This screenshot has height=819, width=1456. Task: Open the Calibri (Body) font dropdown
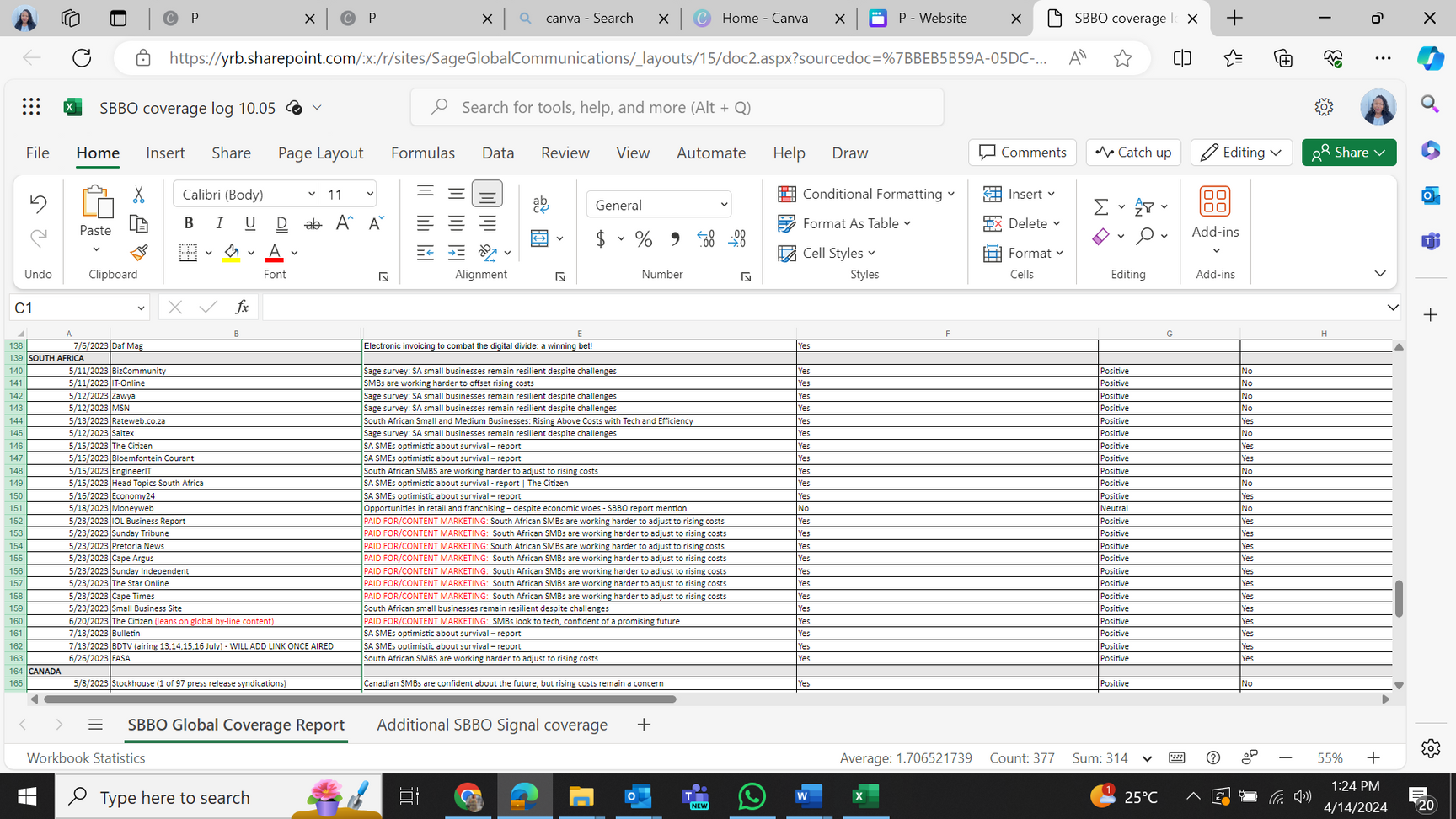(310, 195)
